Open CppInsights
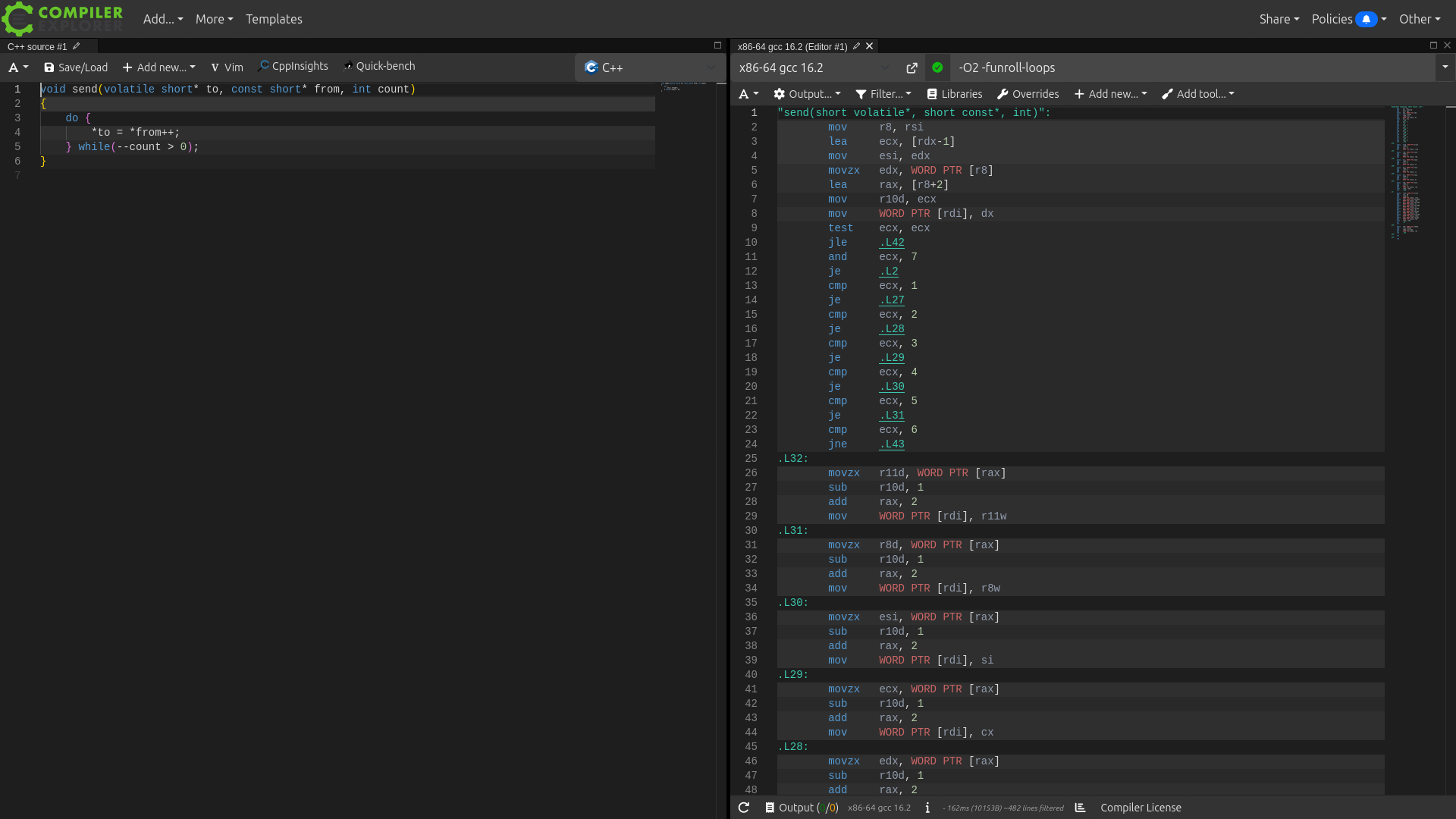Image resolution: width=1456 pixels, height=819 pixels. [x=293, y=67]
